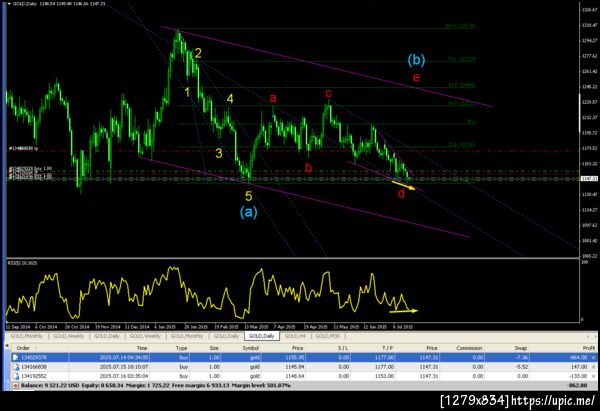The image size is (600, 411).
Task: Sort orders by the S / L column
Action: point(343,348)
